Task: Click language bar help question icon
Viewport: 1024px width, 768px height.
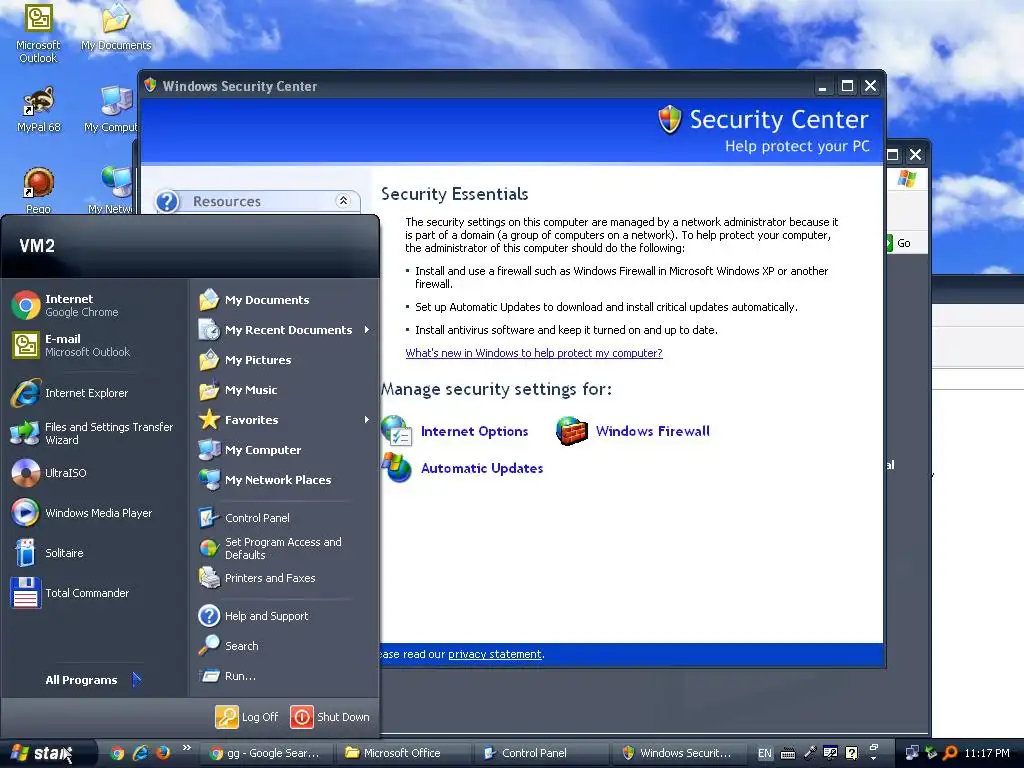Action: click(852, 753)
